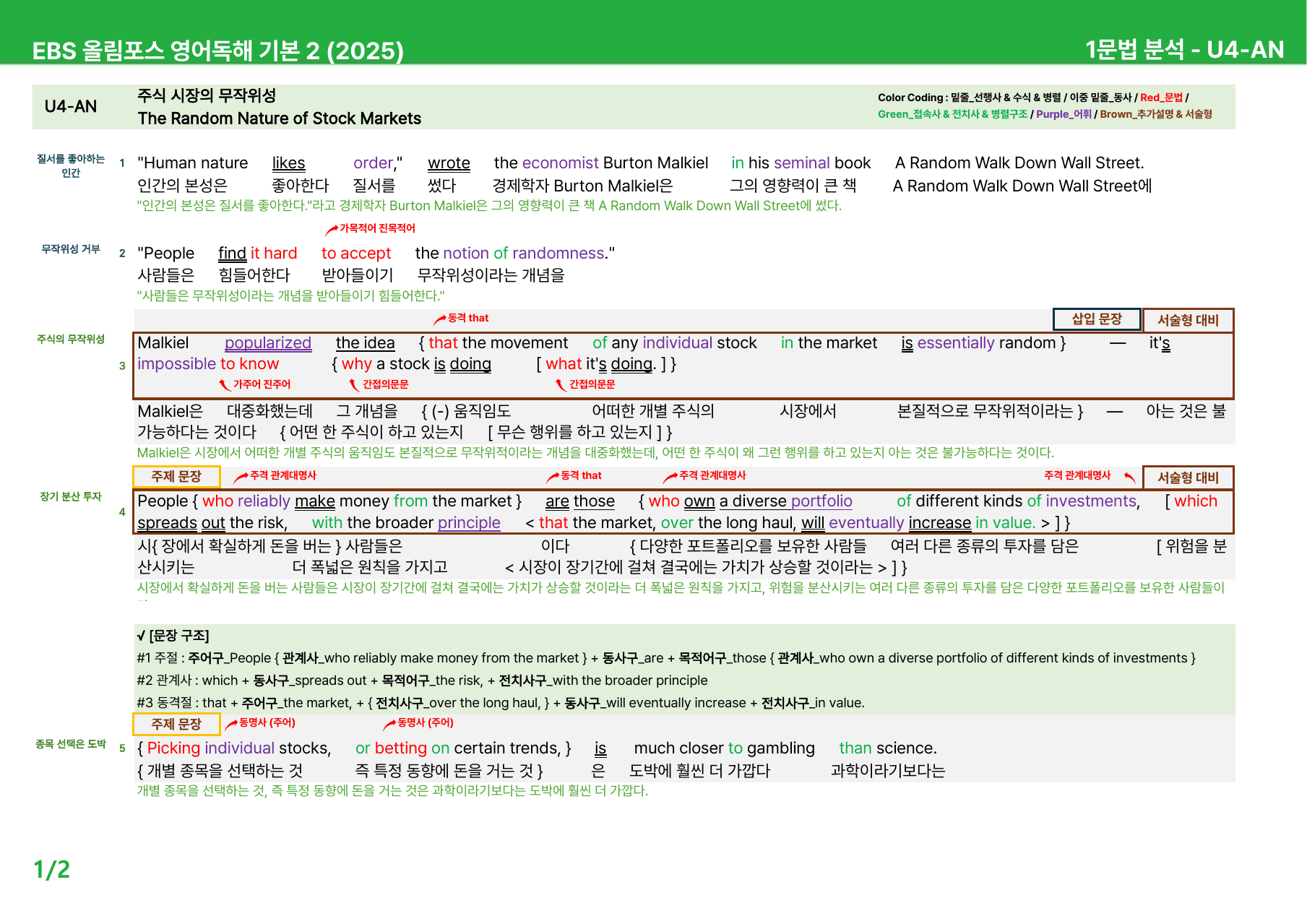Screen dimensions: 1307x924
Task: Click the purple word "seminal"
Action: [802, 163]
